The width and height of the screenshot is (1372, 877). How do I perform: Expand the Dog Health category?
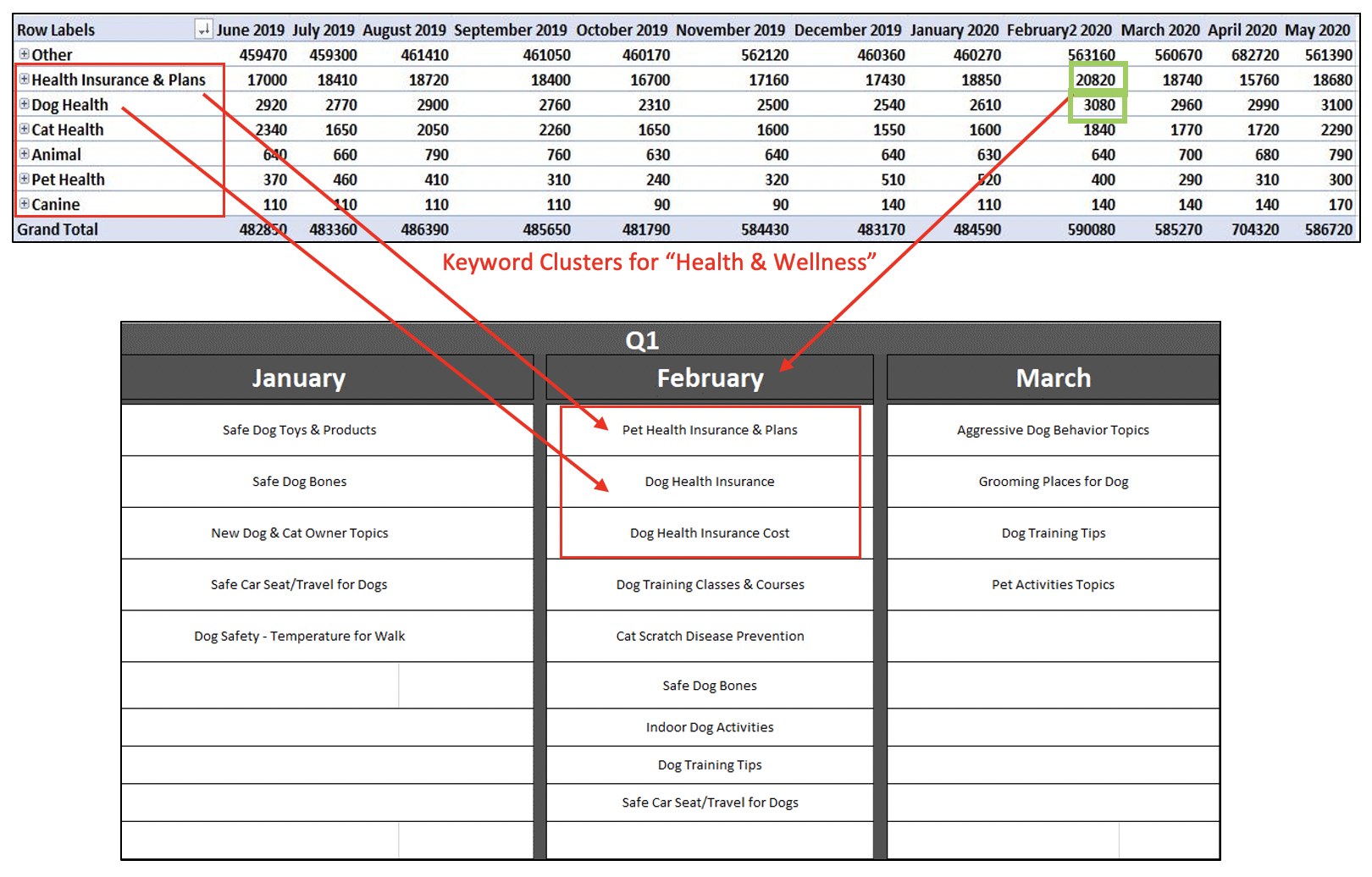24,105
